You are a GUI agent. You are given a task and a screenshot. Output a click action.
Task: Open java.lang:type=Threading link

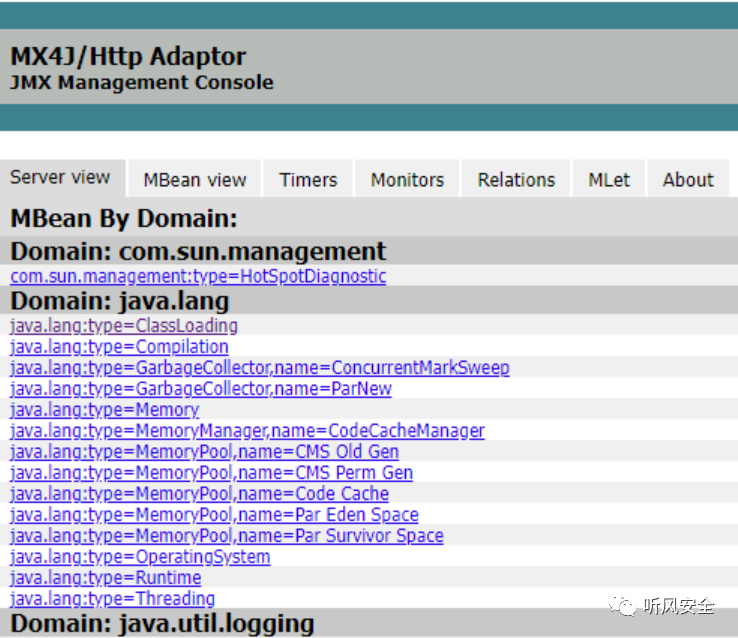(x=112, y=598)
